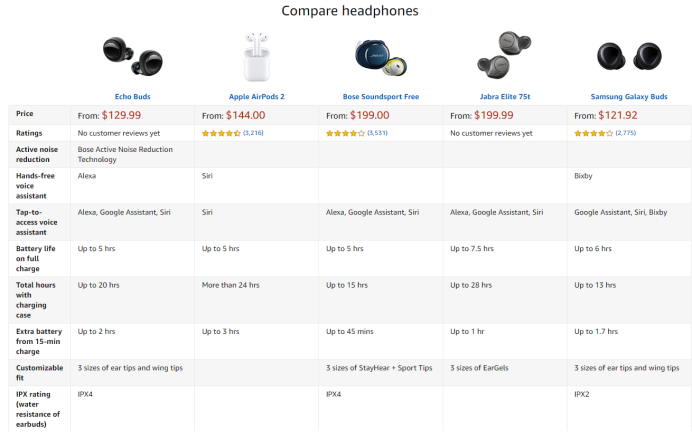Click the Bose Soundsport Free product image
692x432 pixels.
(x=380, y=55)
